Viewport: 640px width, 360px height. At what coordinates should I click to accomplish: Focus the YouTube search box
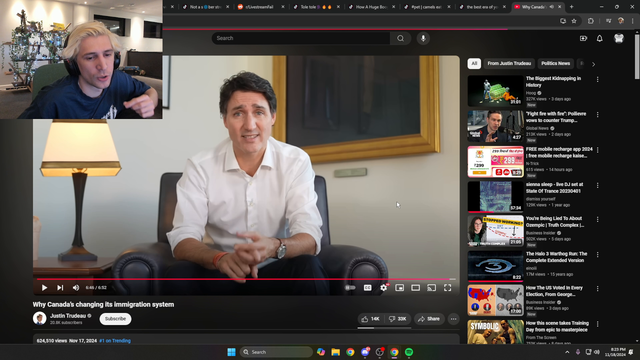click(301, 38)
